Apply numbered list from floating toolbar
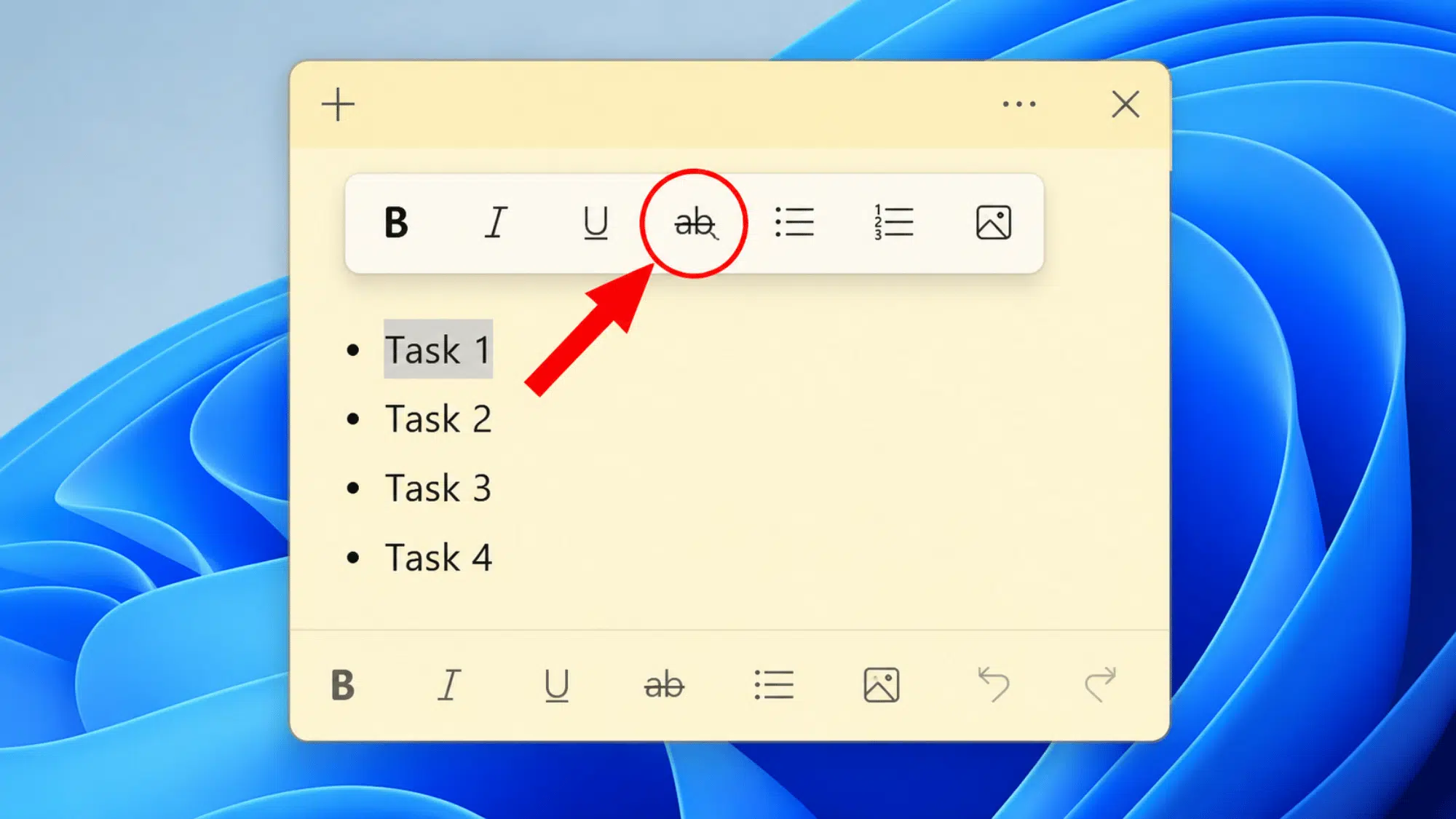This screenshot has width=1456, height=819. [893, 223]
